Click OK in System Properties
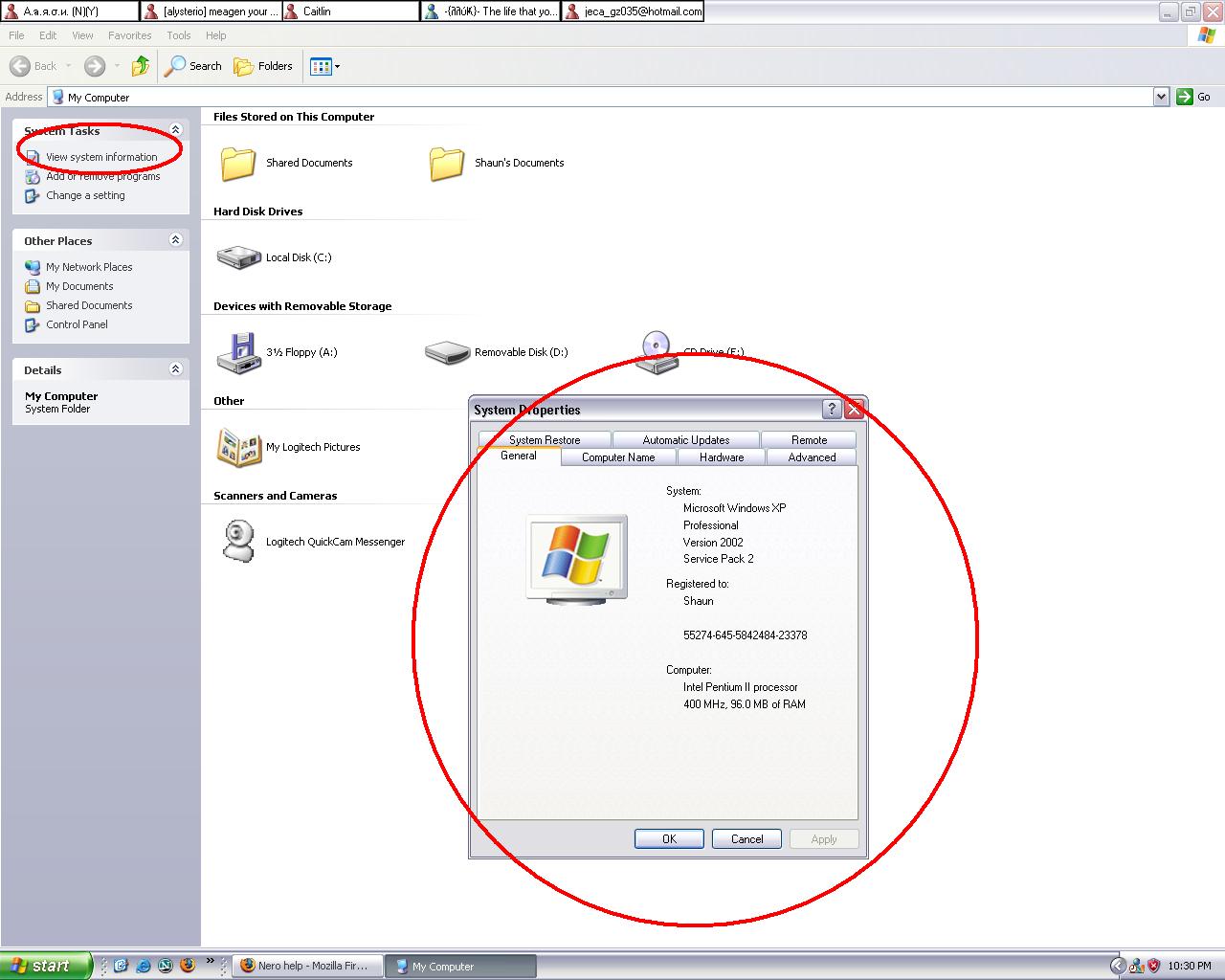1225x980 pixels. (669, 839)
